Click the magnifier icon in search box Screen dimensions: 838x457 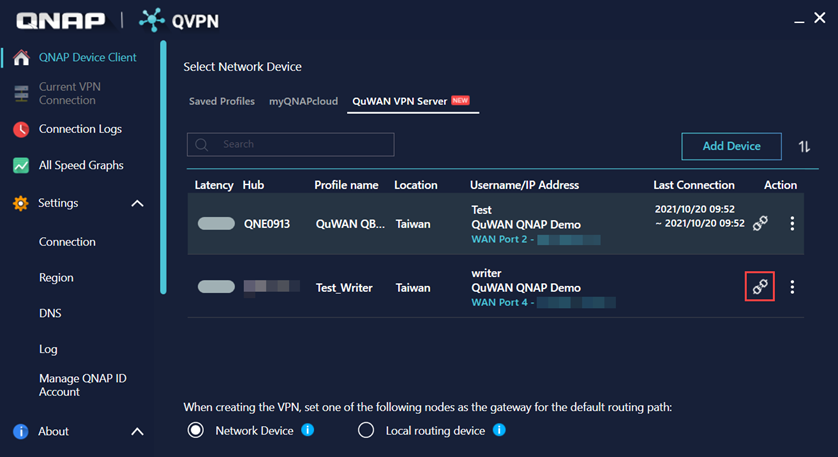click(x=201, y=145)
